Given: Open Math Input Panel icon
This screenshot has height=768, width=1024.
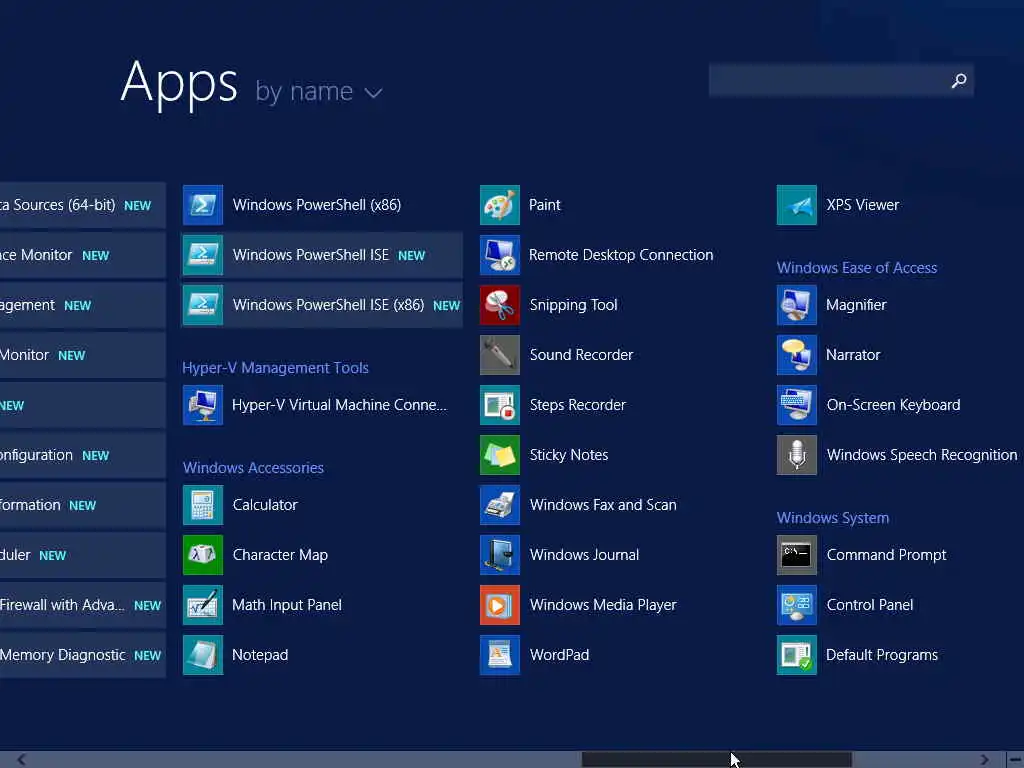Looking at the screenshot, I should [x=202, y=605].
